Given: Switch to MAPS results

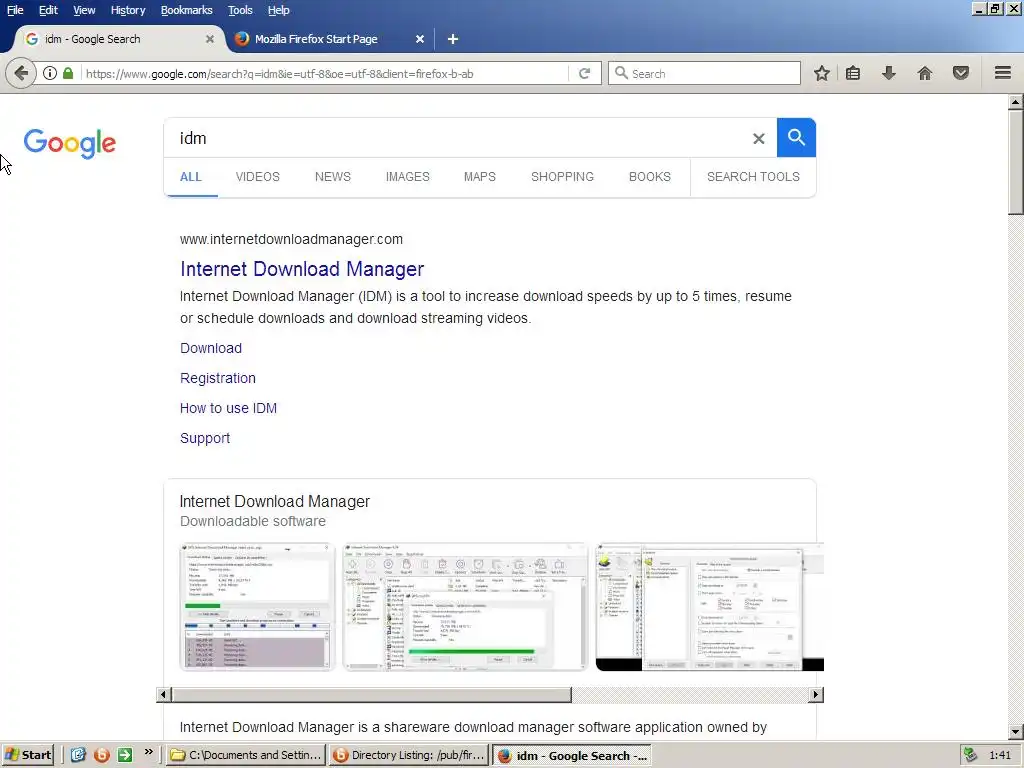Looking at the screenshot, I should tap(479, 177).
